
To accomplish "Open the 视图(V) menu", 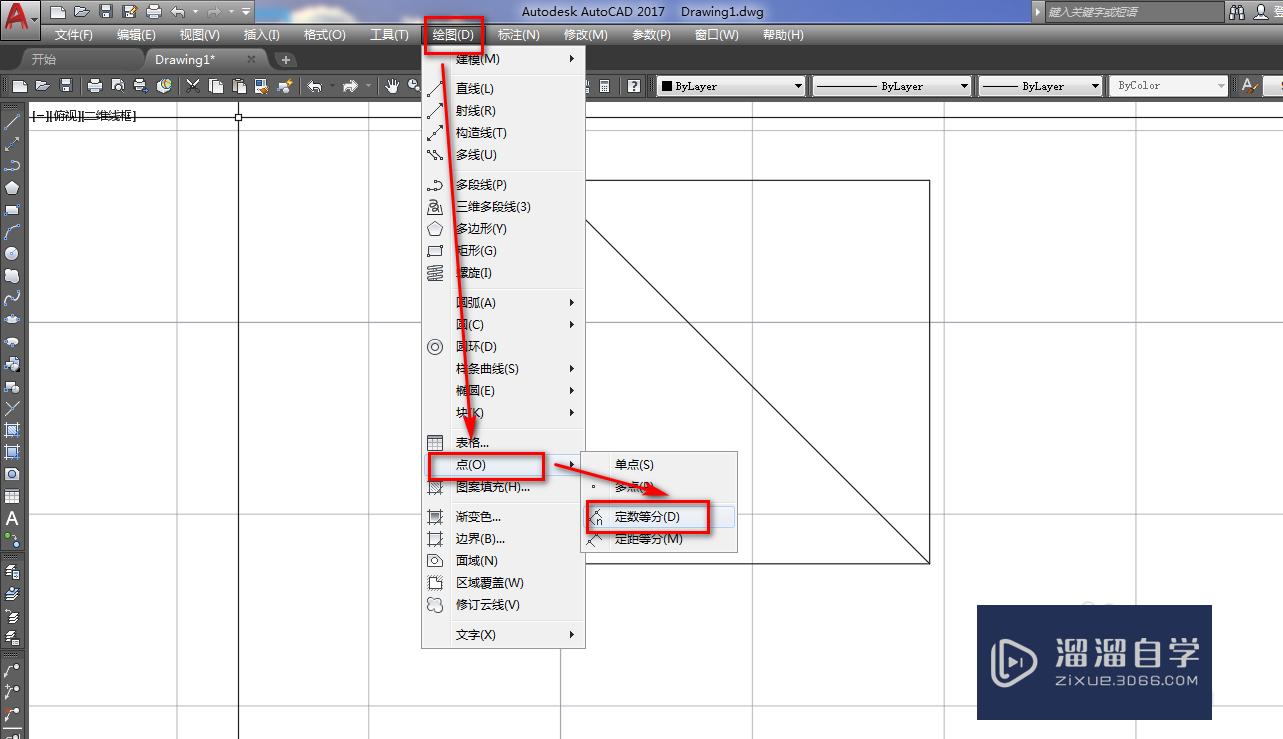I will [199, 35].
